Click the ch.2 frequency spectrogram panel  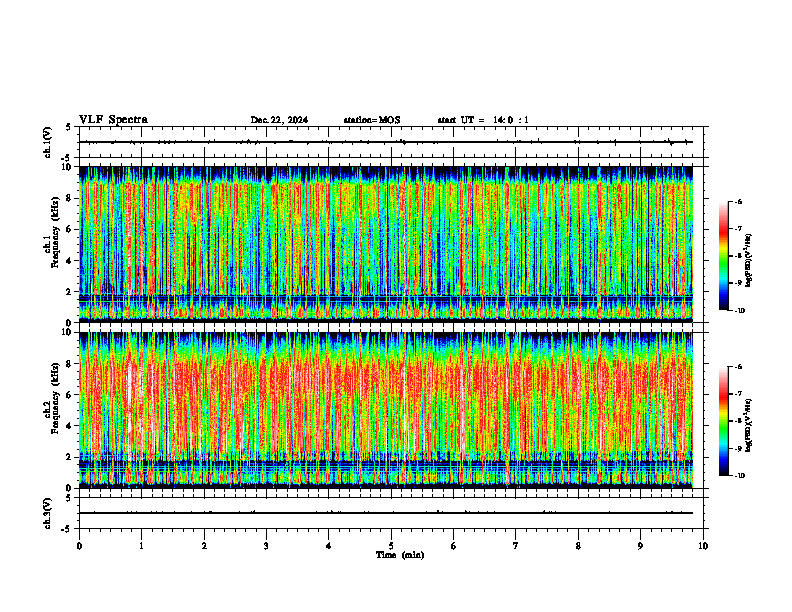386,410
